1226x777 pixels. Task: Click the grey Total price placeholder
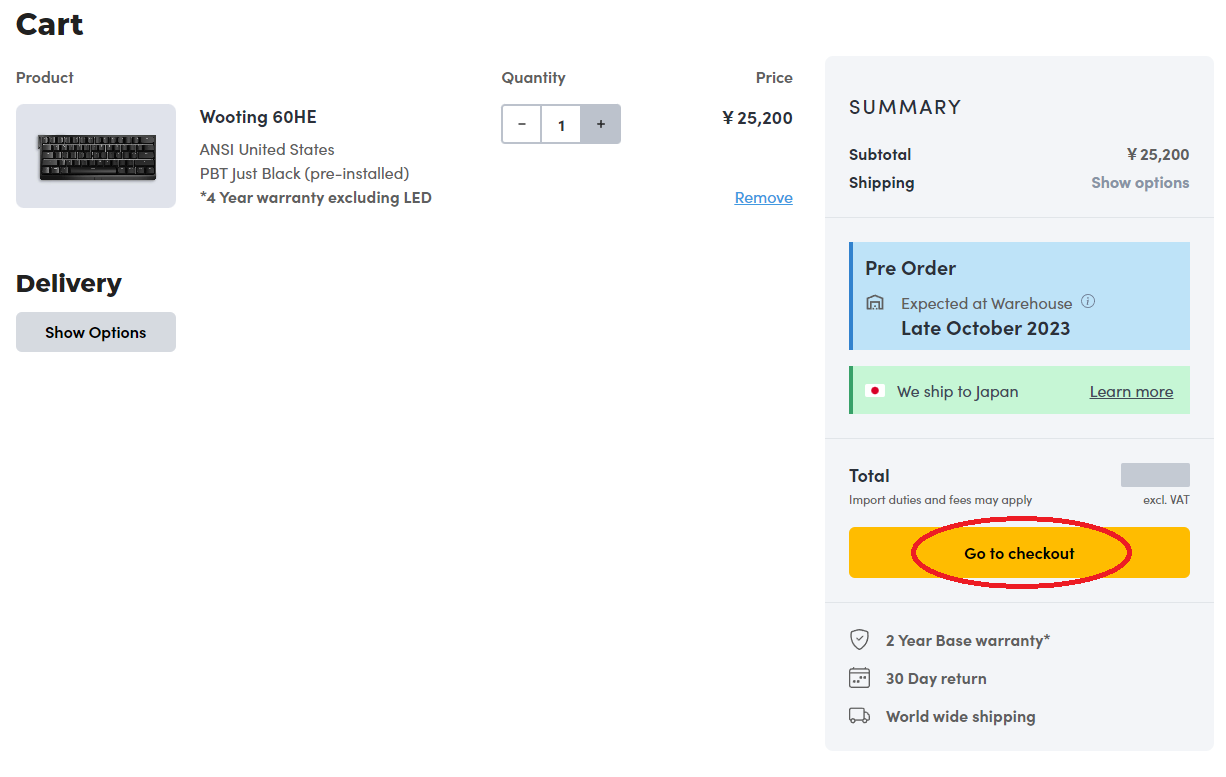(1155, 475)
